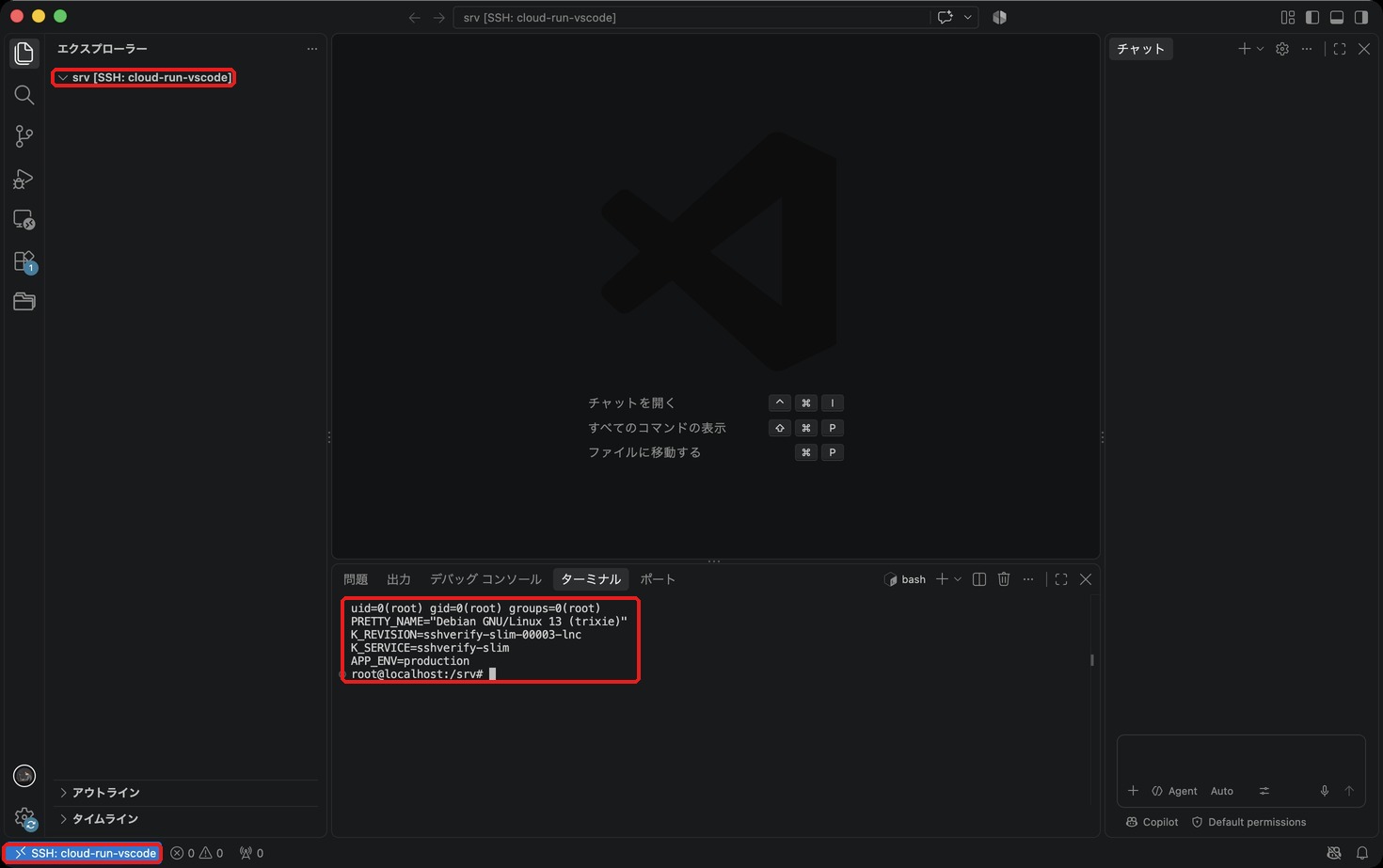Click terminal prompt line root@localhost:/srv#

tap(417, 674)
